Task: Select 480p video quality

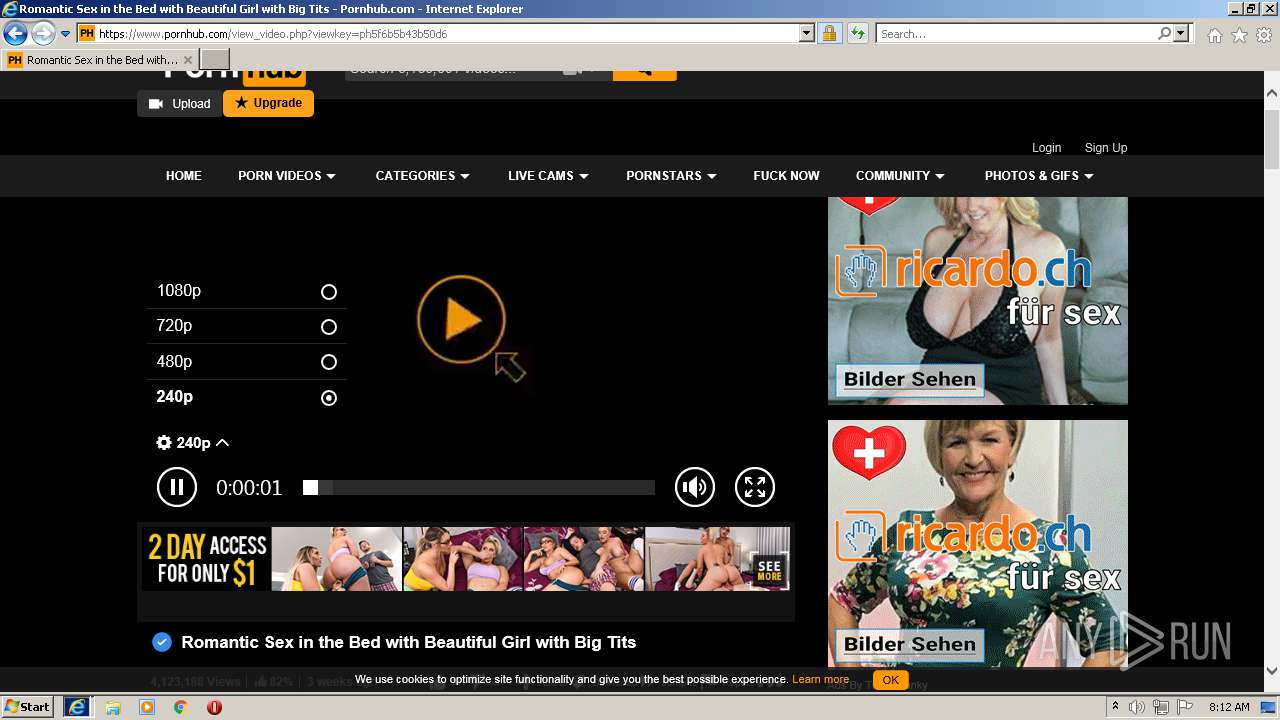Action: tap(246, 362)
